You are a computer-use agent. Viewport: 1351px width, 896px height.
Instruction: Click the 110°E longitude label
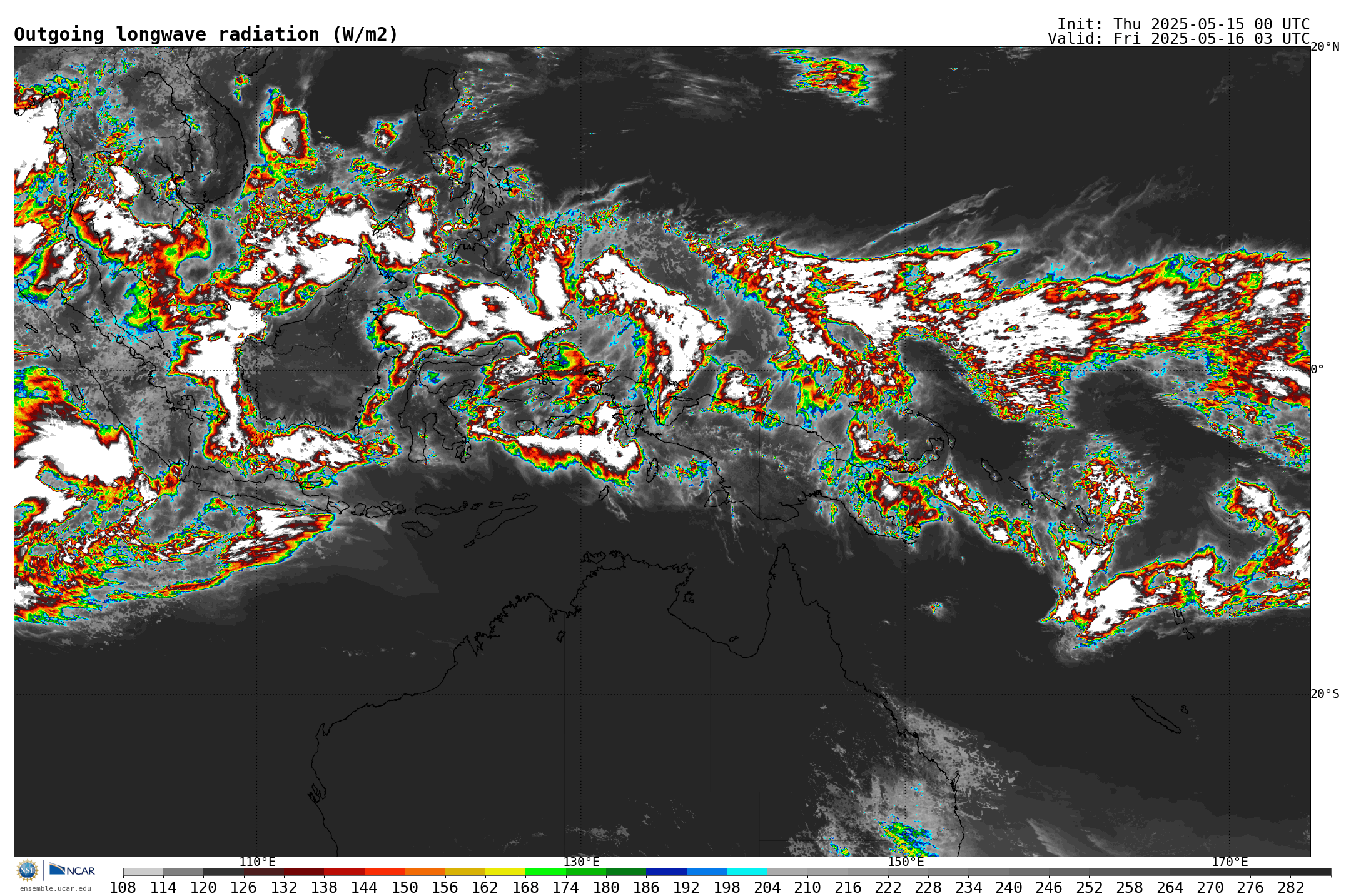tap(257, 862)
